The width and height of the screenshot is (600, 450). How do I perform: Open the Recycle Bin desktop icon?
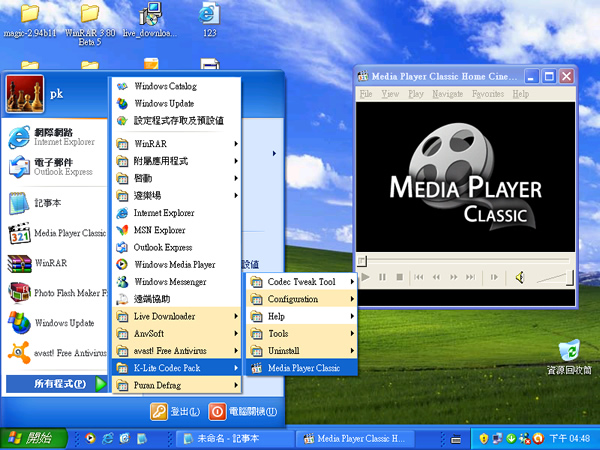click(x=569, y=357)
